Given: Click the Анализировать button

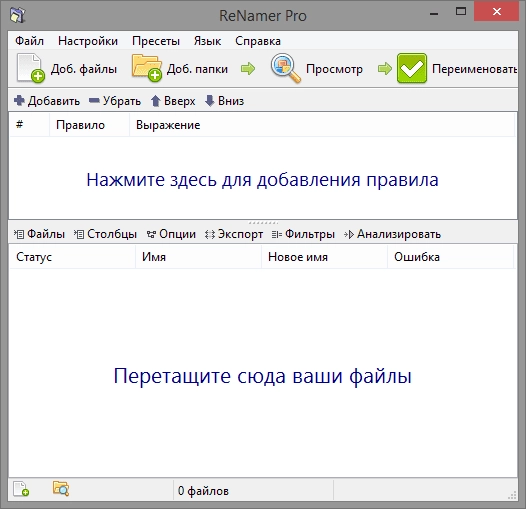Looking at the screenshot, I should (x=392, y=234).
